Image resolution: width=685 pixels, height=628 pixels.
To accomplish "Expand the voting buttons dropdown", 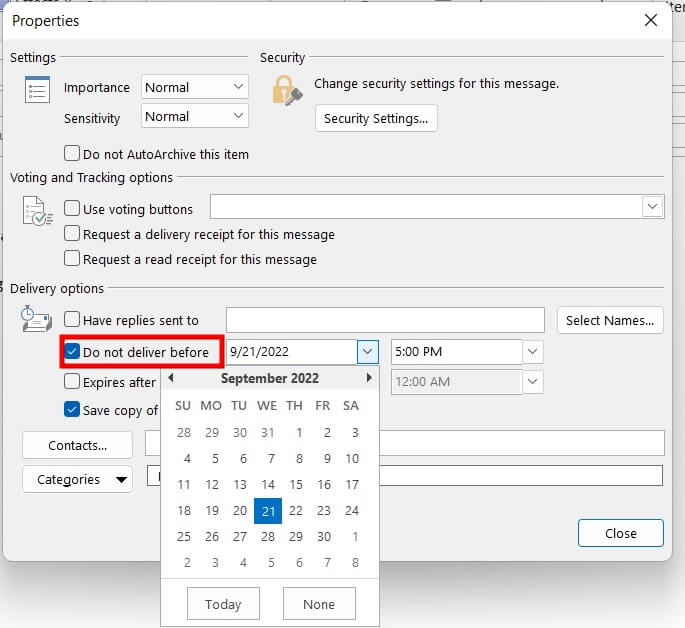I will (x=652, y=206).
